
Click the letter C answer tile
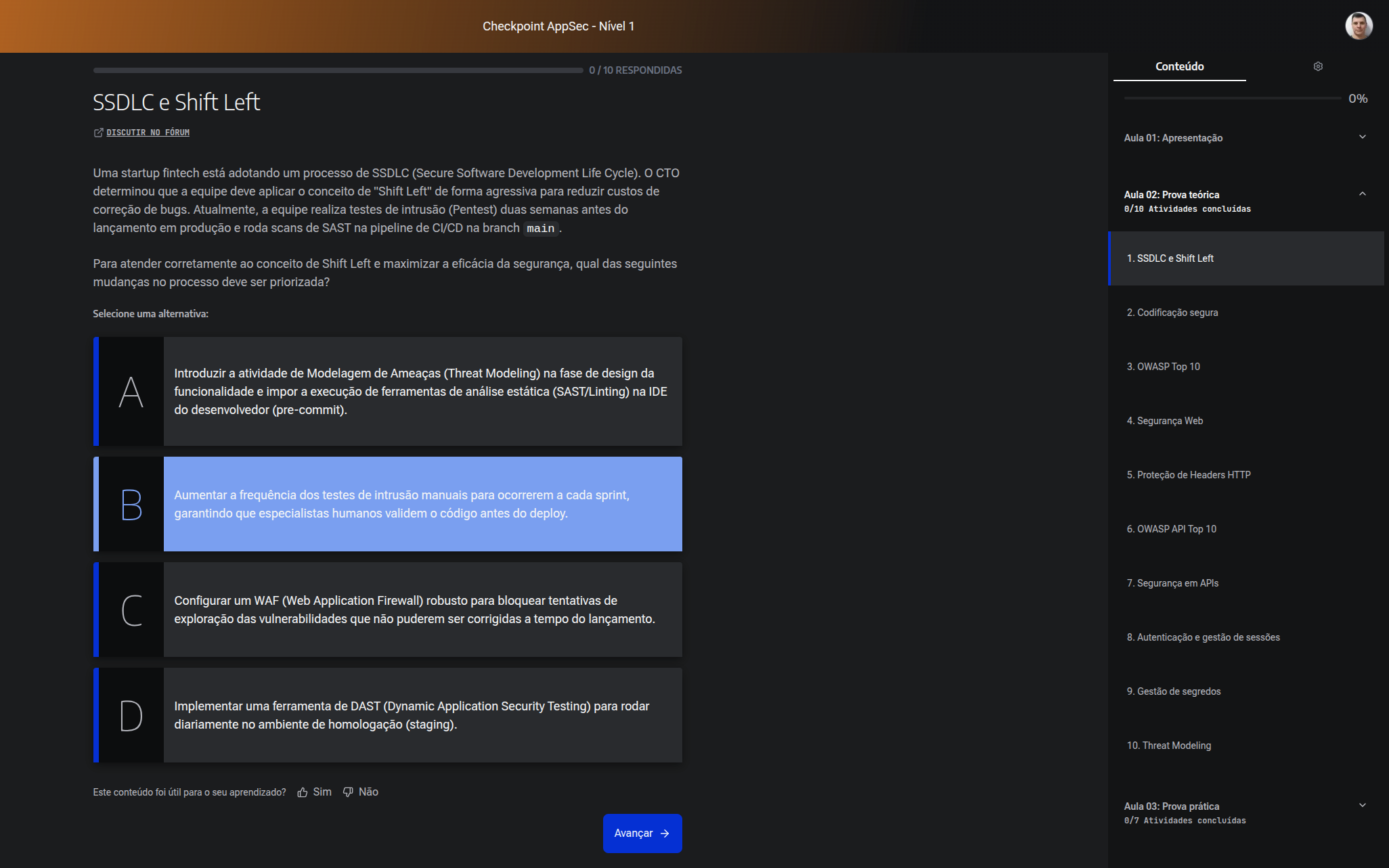coord(131,610)
